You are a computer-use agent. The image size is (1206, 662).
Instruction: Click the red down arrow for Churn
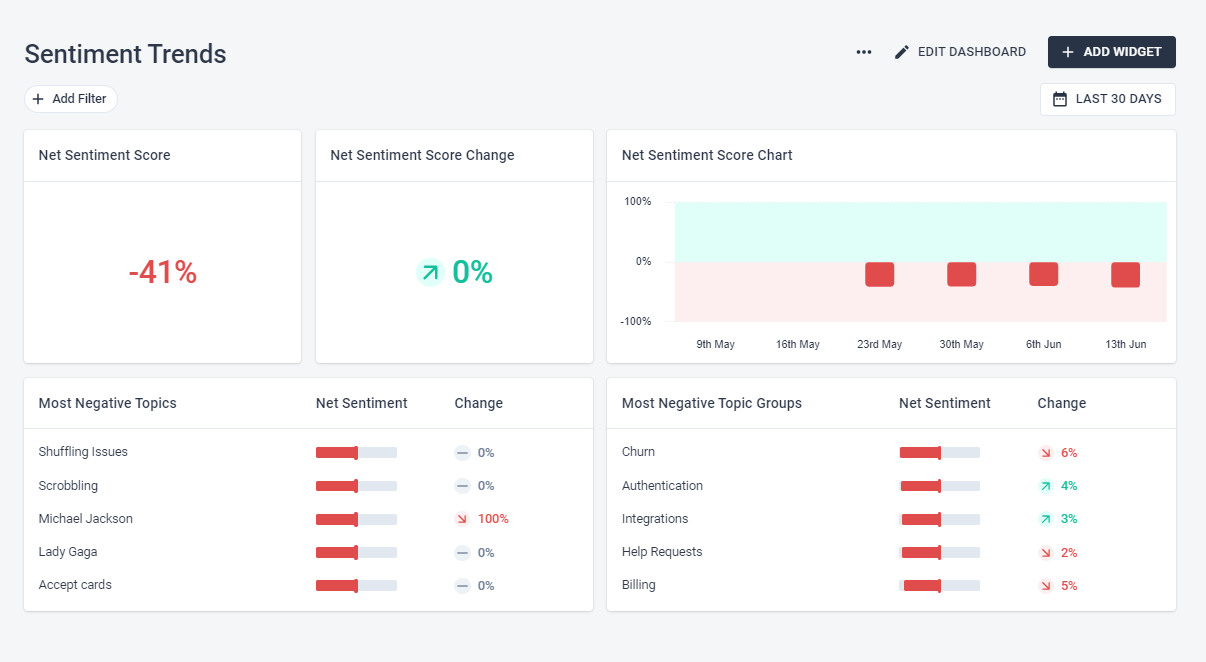[1045, 453]
